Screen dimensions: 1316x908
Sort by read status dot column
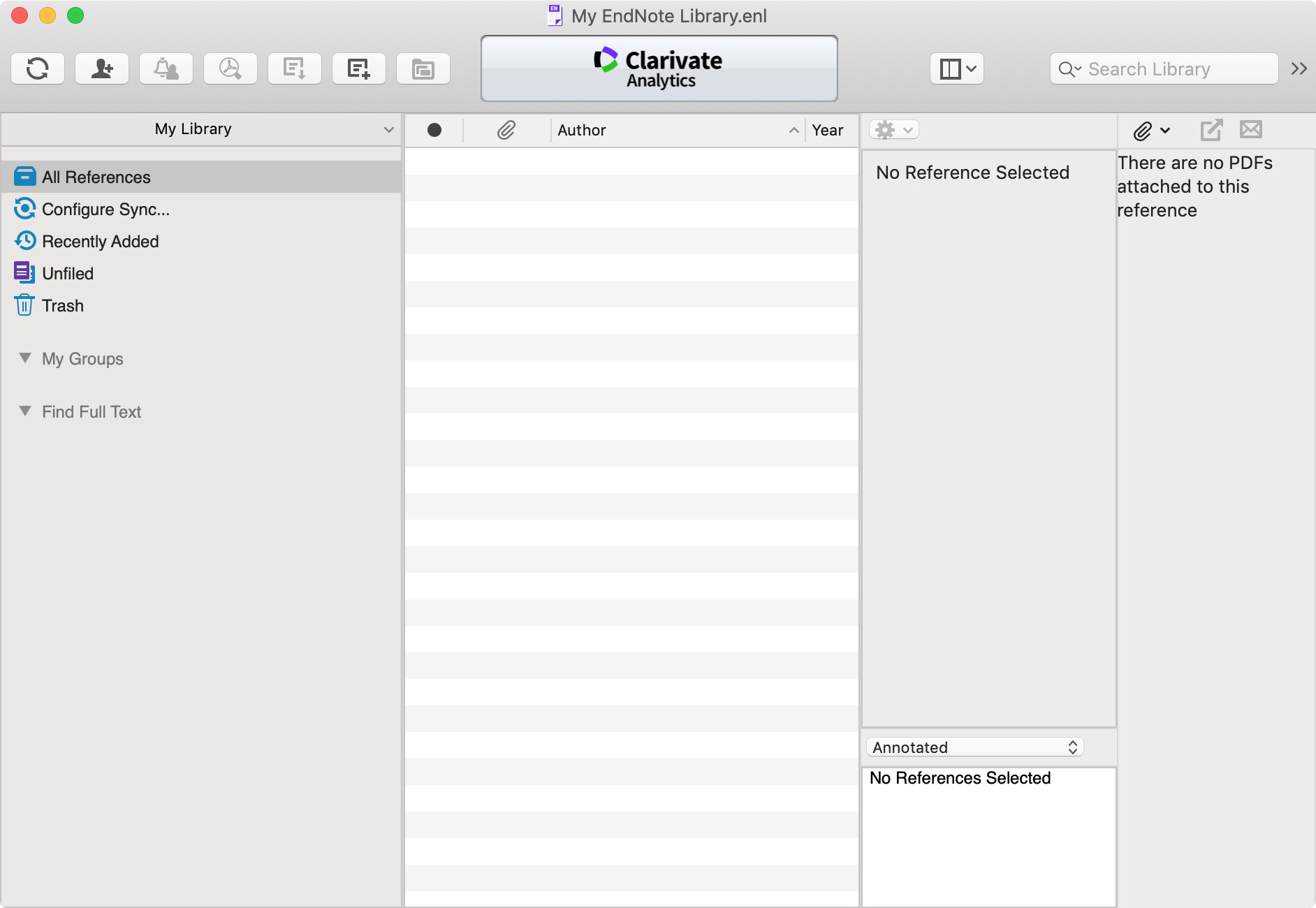pyautogui.click(x=434, y=130)
